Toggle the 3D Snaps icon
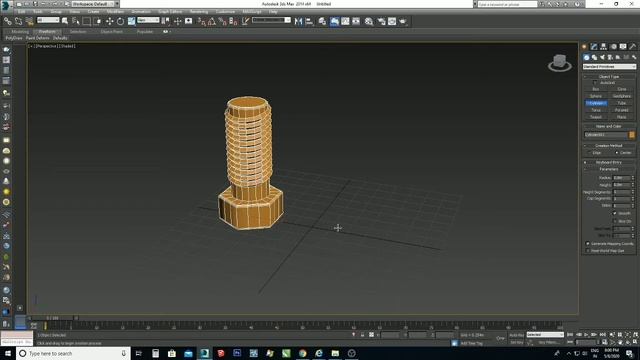The image size is (640, 360). coord(202,21)
